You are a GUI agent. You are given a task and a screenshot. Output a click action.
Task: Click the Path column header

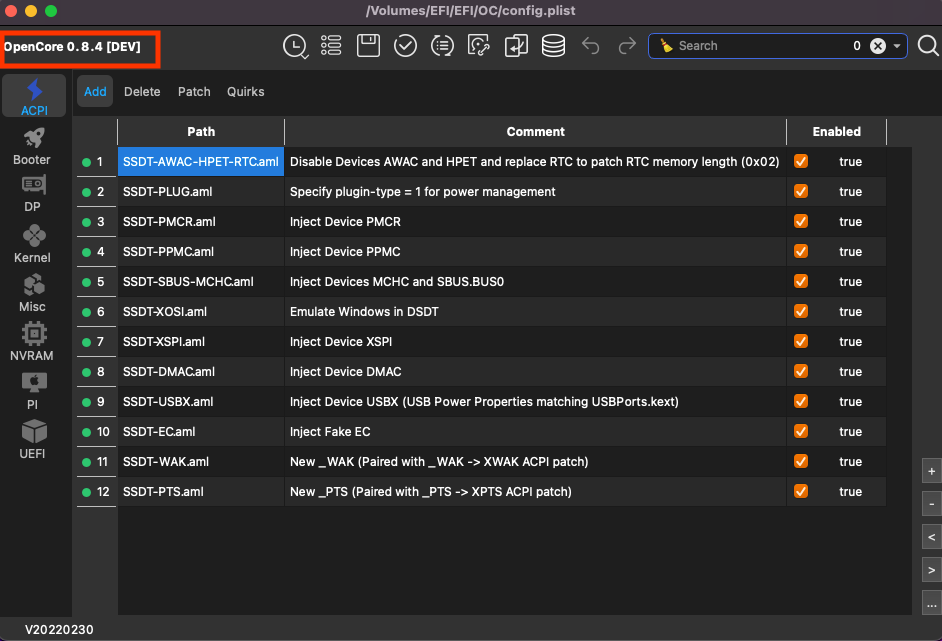pyautogui.click(x=201, y=132)
